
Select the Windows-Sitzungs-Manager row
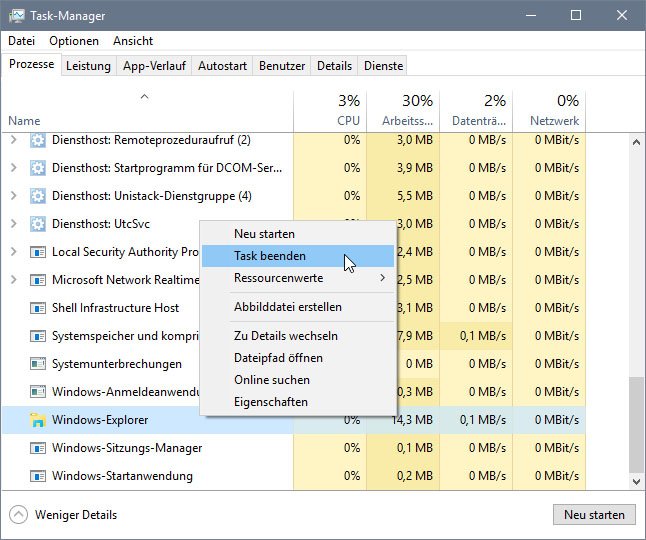[294, 448]
